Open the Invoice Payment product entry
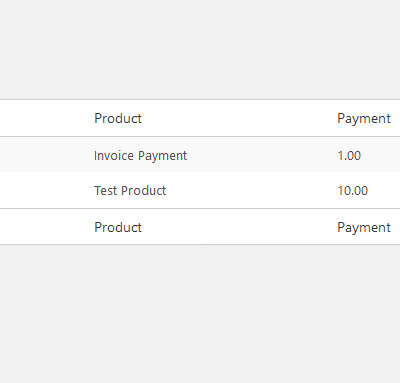The height and width of the screenshot is (383, 400). (x=140, y=156)
